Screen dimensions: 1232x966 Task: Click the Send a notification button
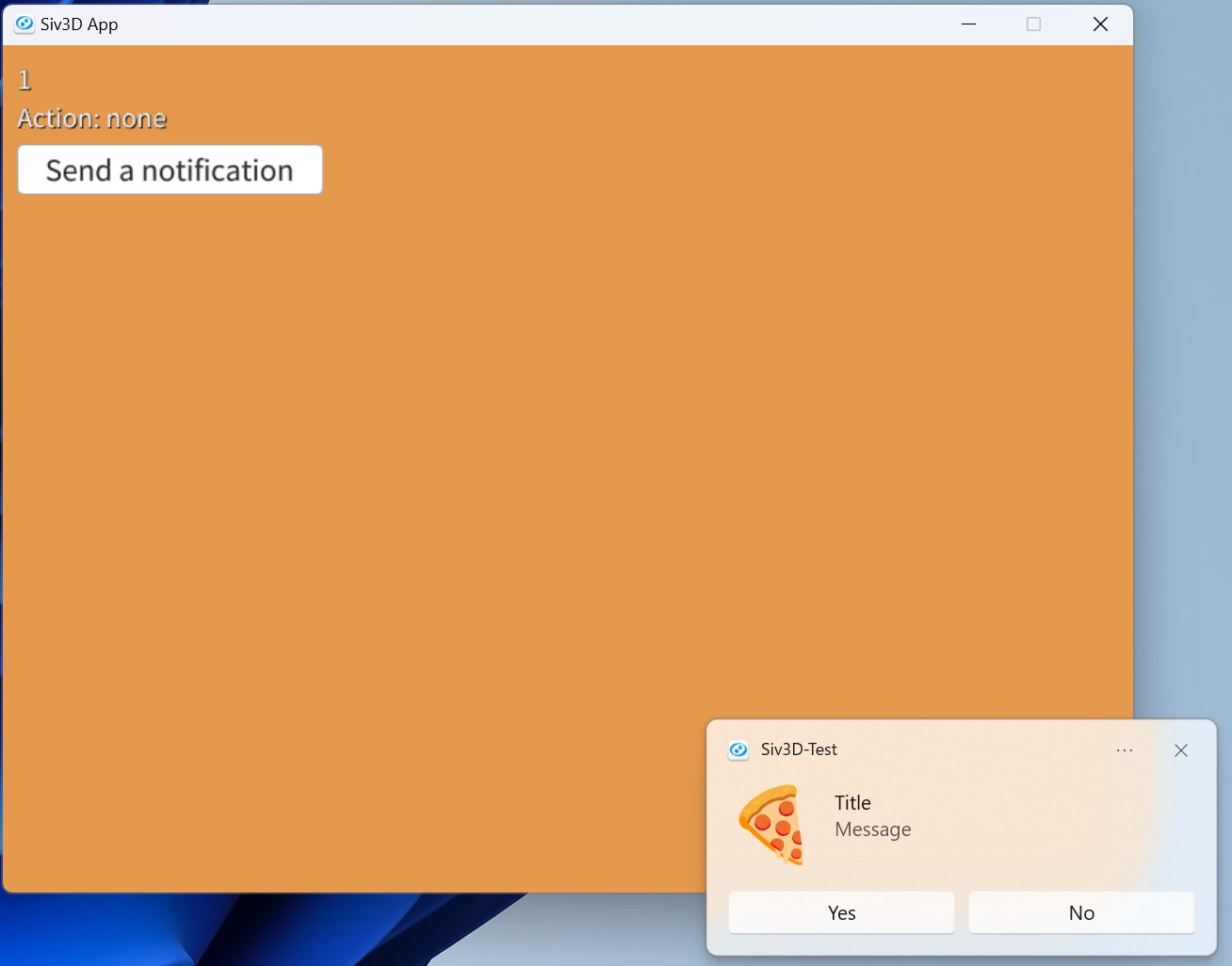(x=170, y=169)
